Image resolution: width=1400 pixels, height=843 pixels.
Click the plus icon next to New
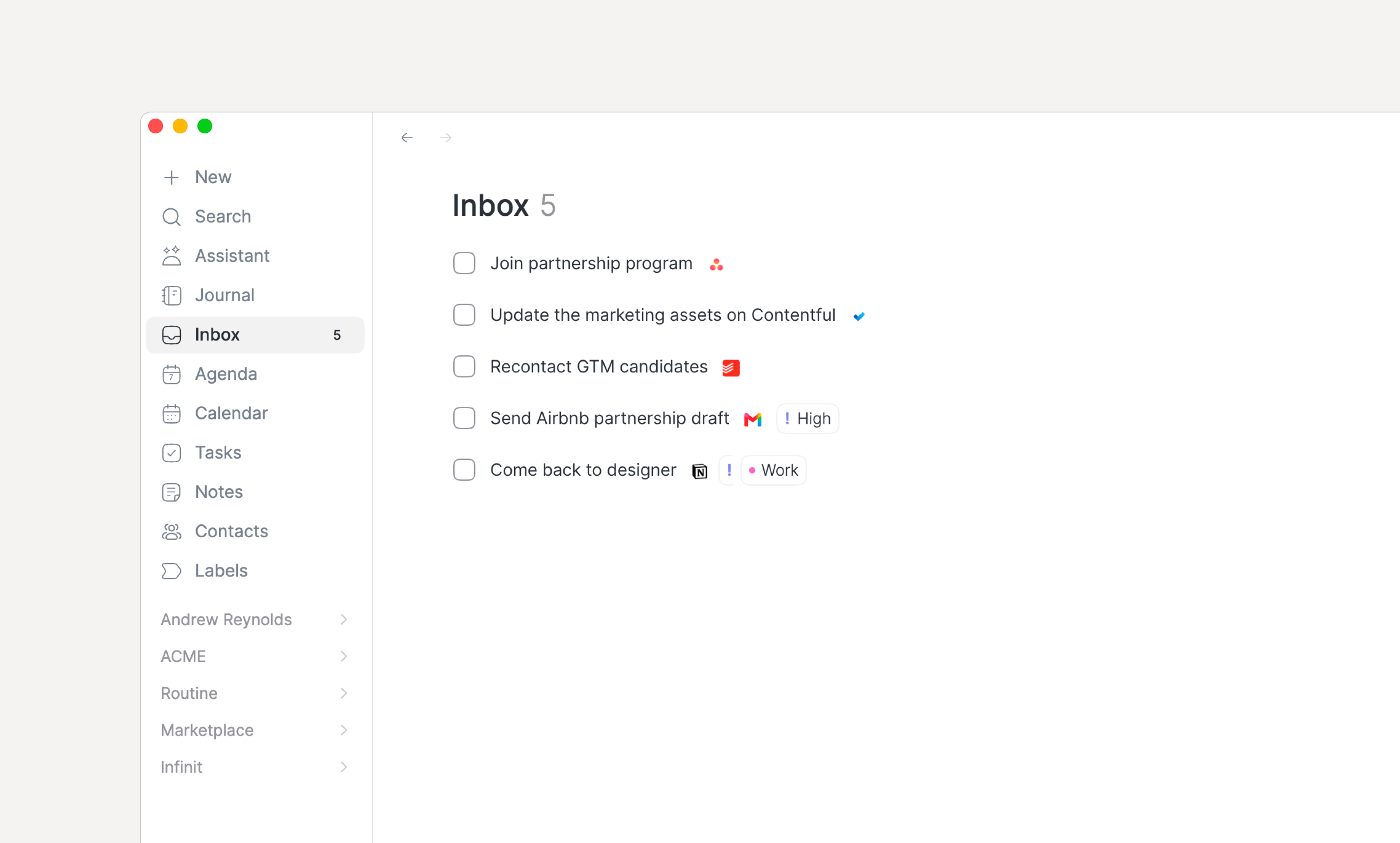(171, 177)
